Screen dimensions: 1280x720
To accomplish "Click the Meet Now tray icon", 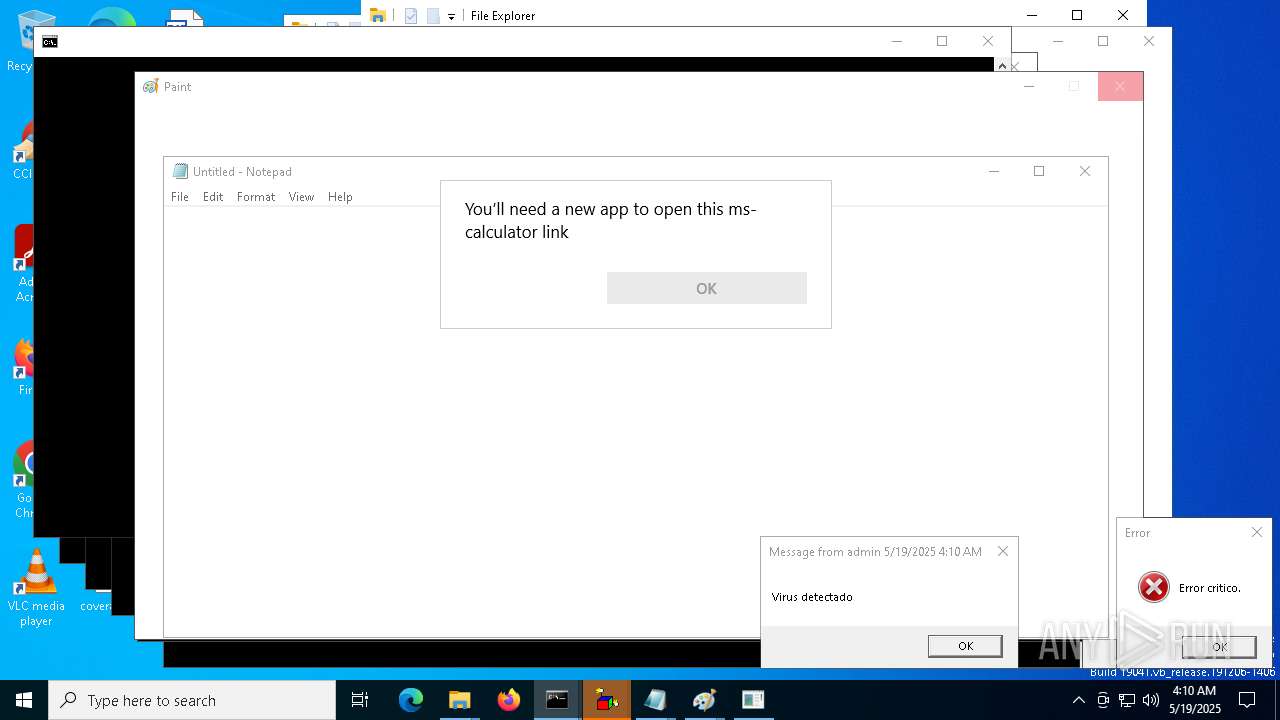I will click(1103, 700).
